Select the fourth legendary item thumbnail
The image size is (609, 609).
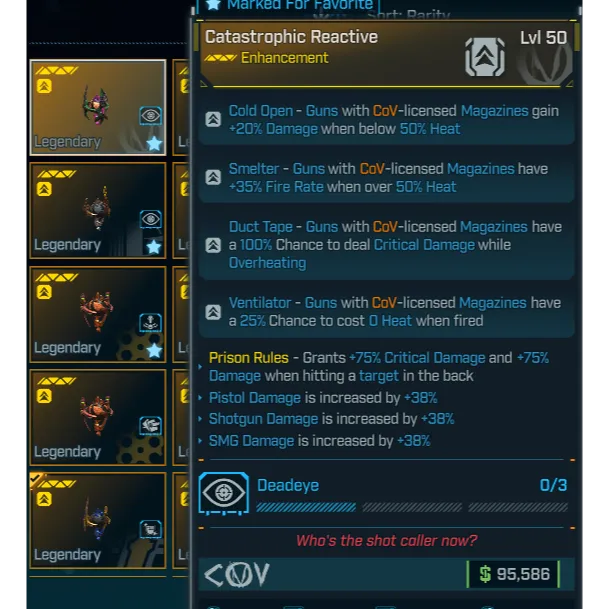(x=98, y=418)
